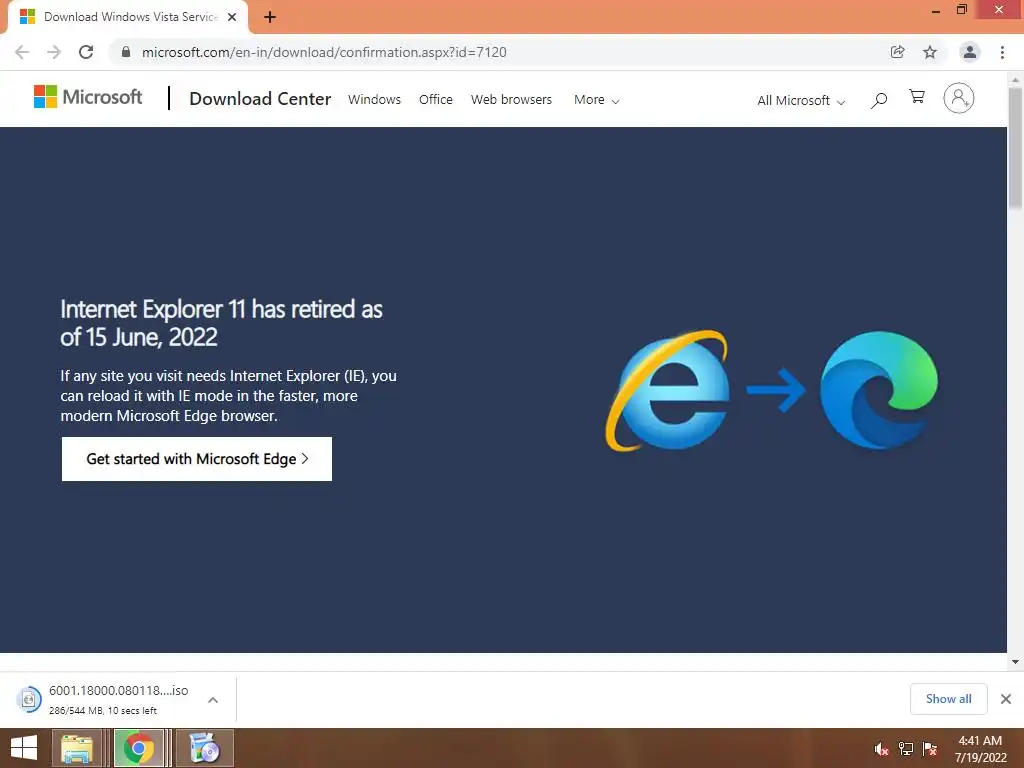
Task: Close the downloads bar
Action: click(1006, 699)
